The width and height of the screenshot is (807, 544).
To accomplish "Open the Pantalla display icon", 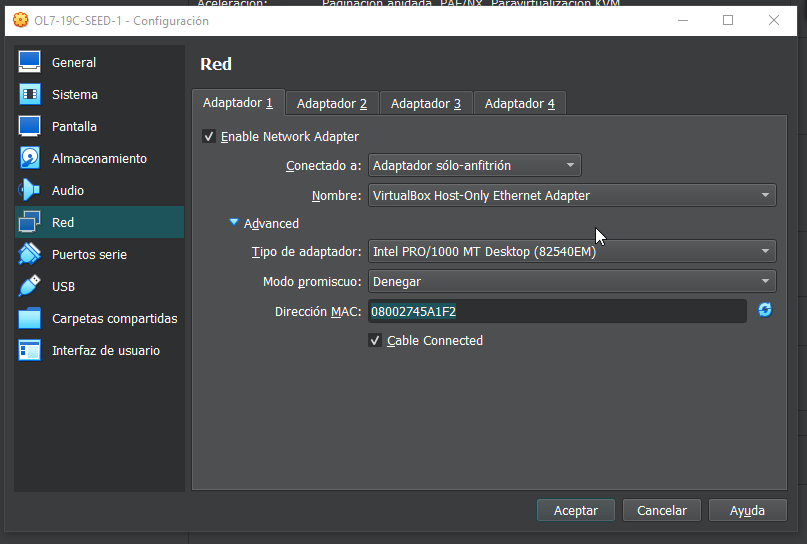I will (x=30, y=126).
